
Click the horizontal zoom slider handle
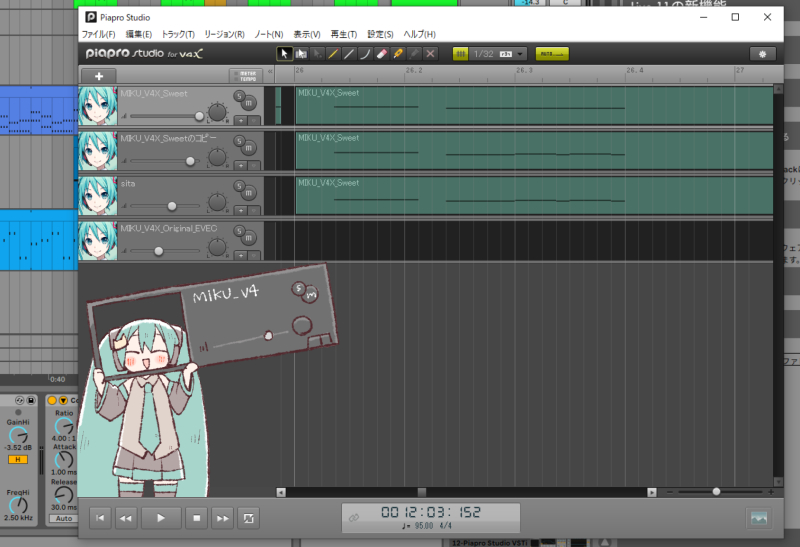716,492
